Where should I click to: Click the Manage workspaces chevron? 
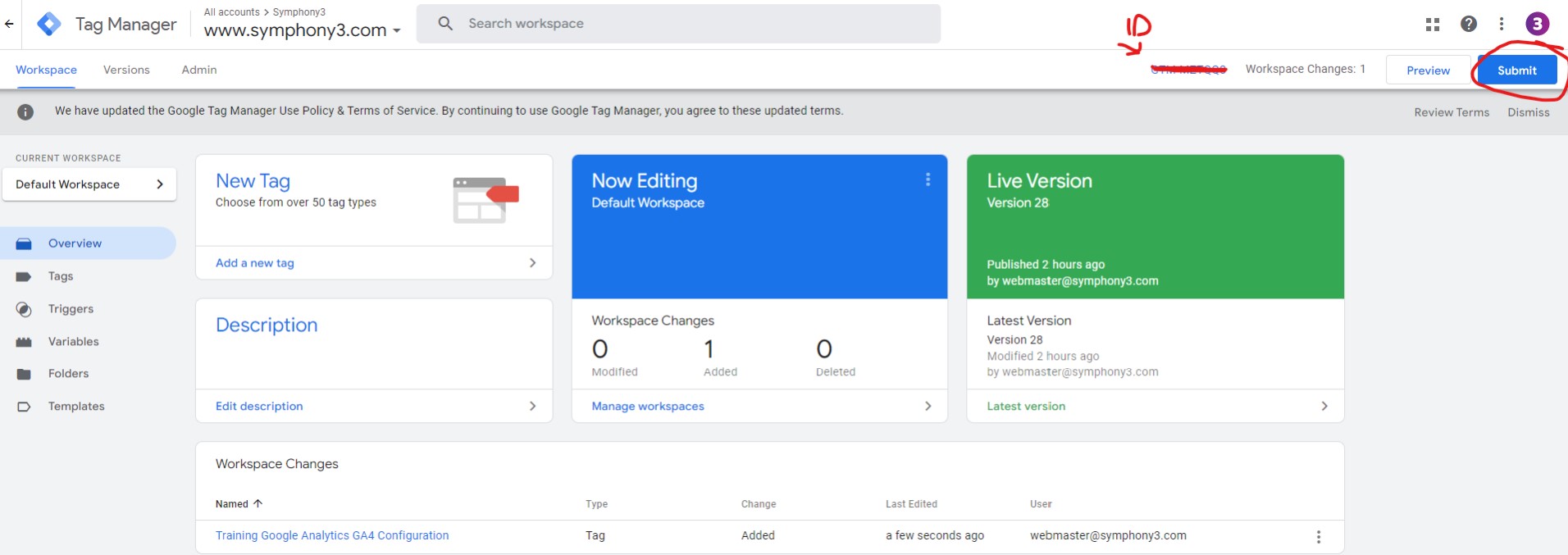pos(928,406)
